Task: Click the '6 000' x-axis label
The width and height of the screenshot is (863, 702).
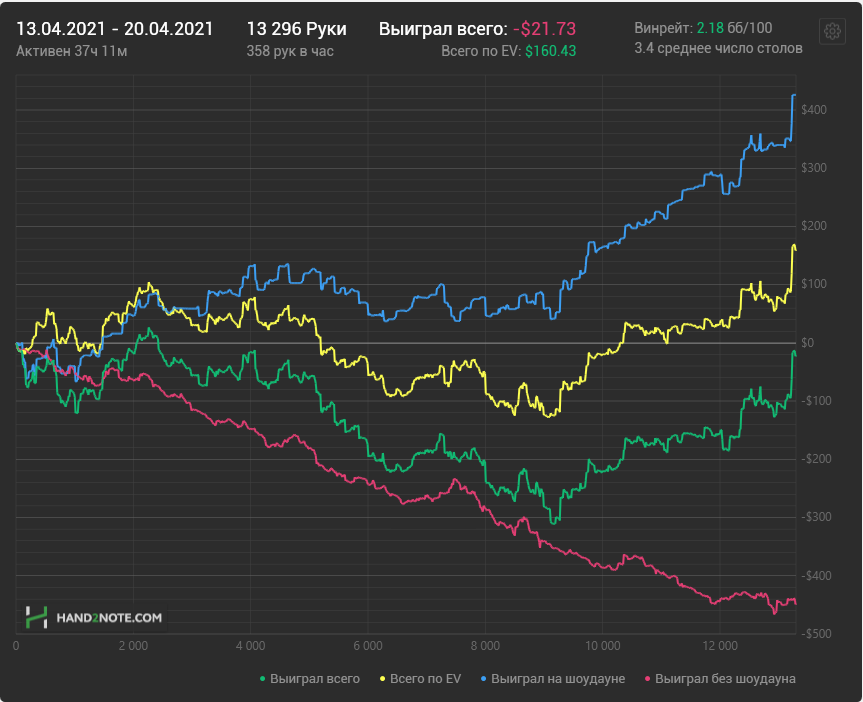Action: (x=368, y=646)
